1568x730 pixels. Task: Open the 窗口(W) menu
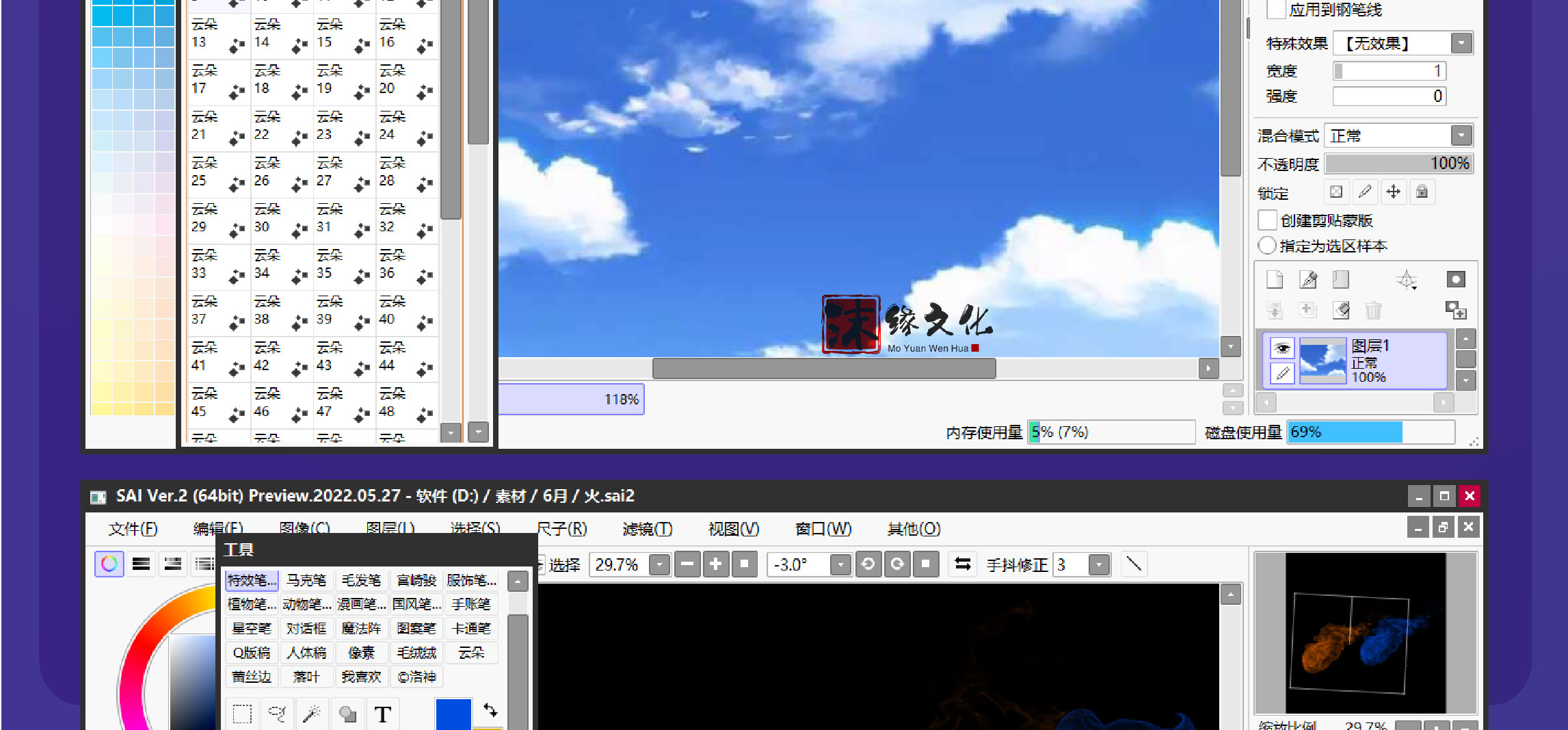823,529
